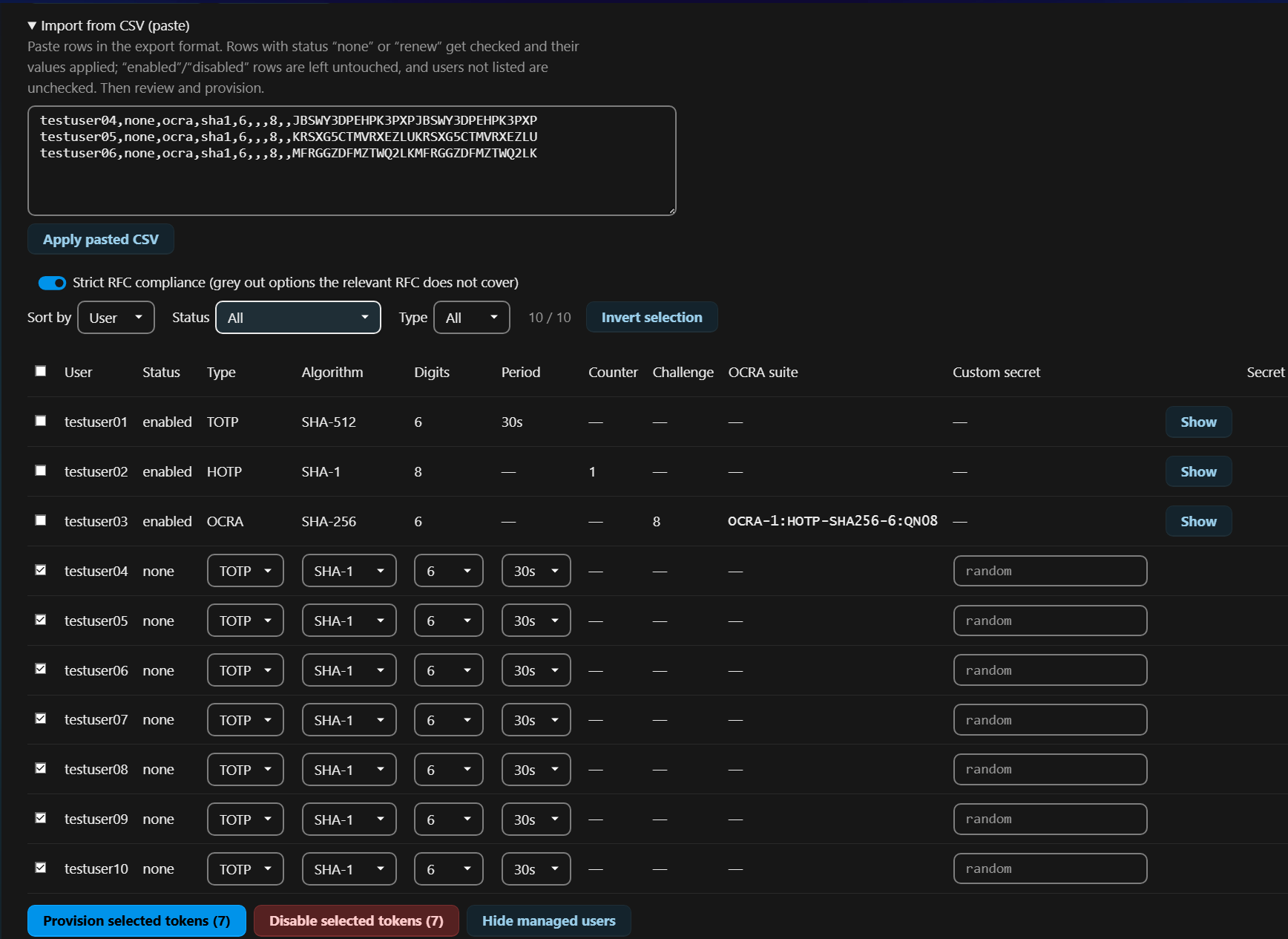Collapse the Import from CSV section

(108, 25)
